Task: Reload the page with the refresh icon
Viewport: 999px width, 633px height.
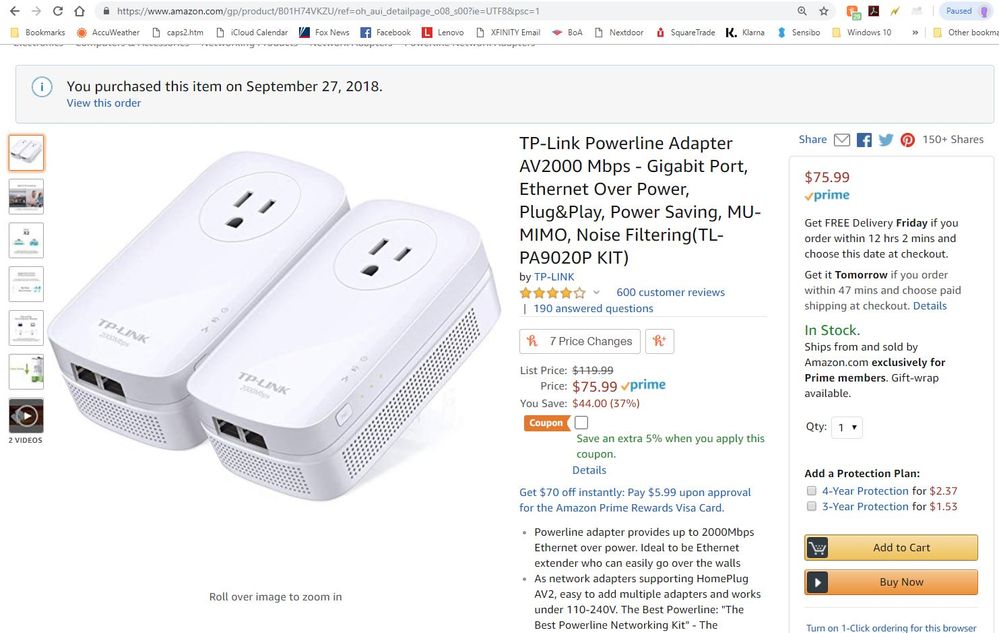Action: click(57, 11)
